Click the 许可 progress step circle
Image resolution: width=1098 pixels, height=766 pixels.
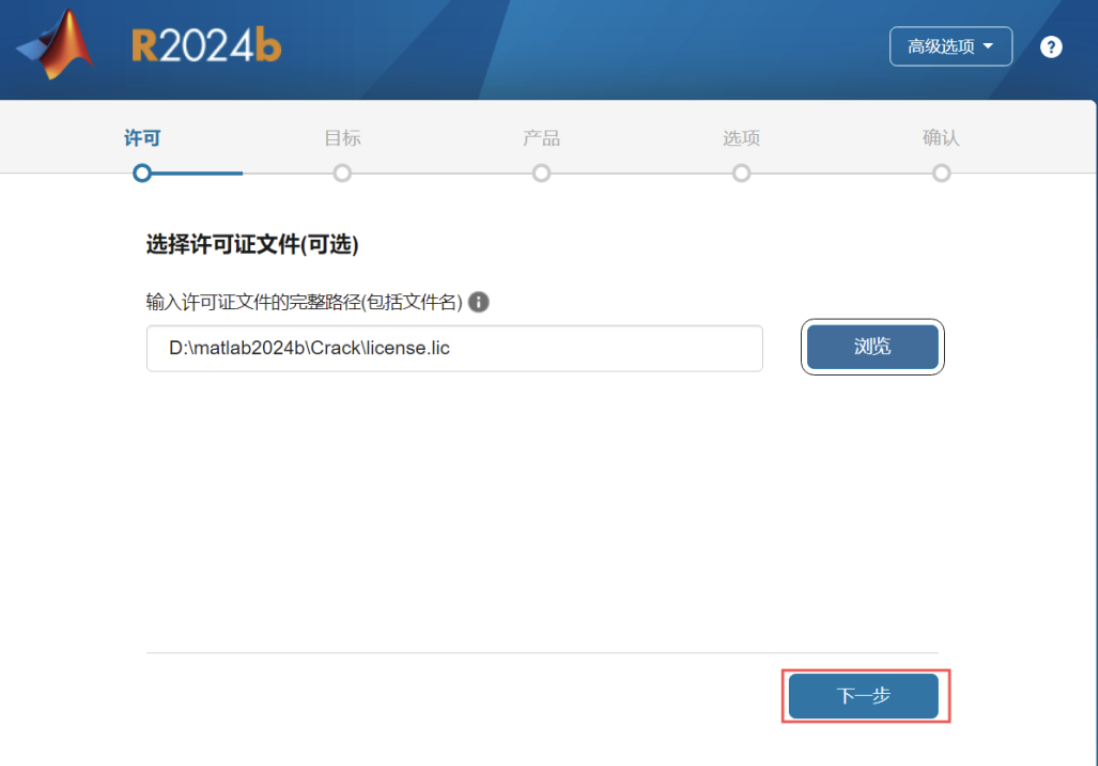click(142, 173)
